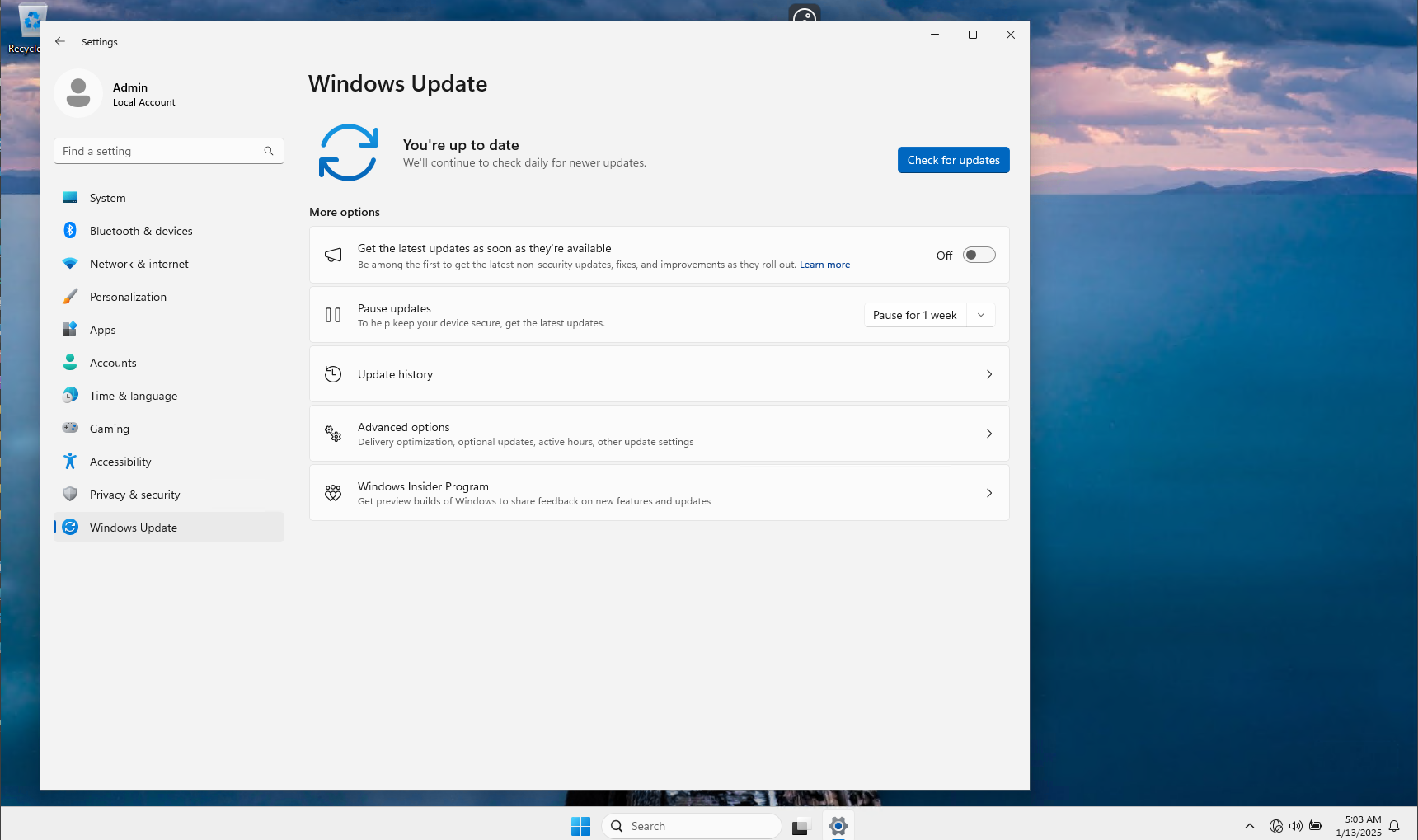1418x840 pixels.
Task: Open the Apps settings category
Action: click(x=103, y=330)
